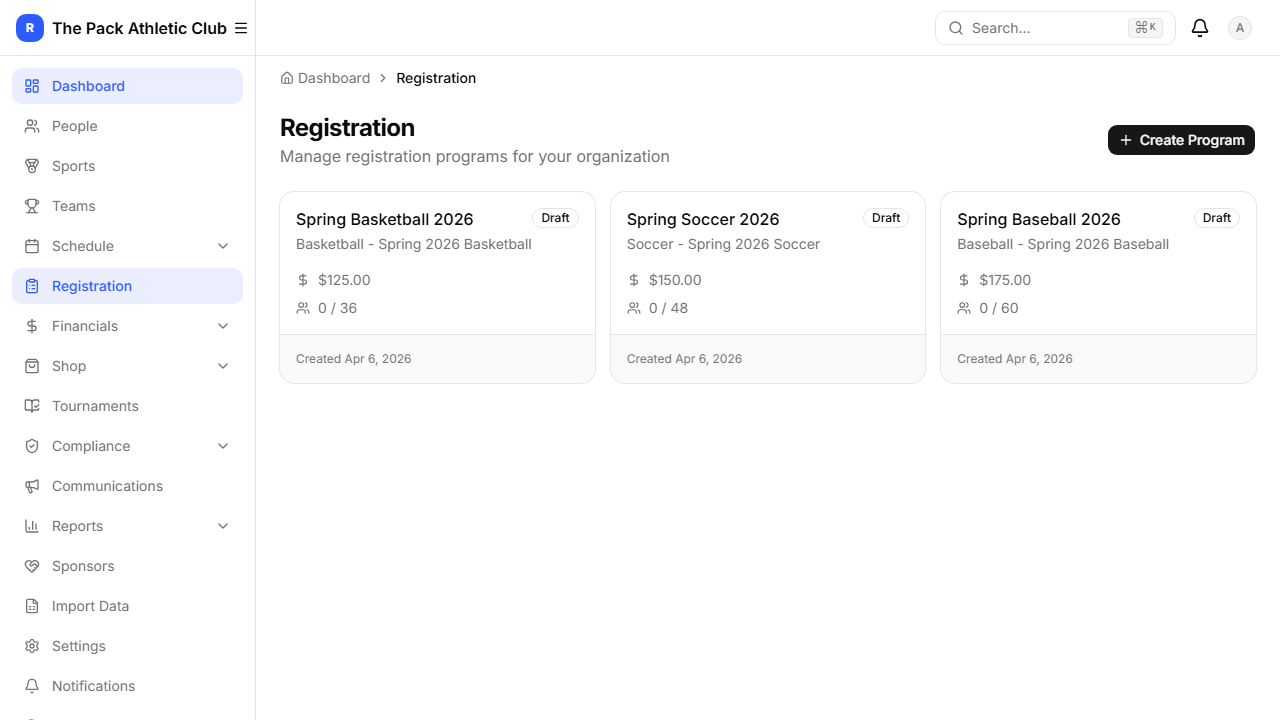Click the Sports medal icon
1280x720 pixels.
(x=32, y=166)
